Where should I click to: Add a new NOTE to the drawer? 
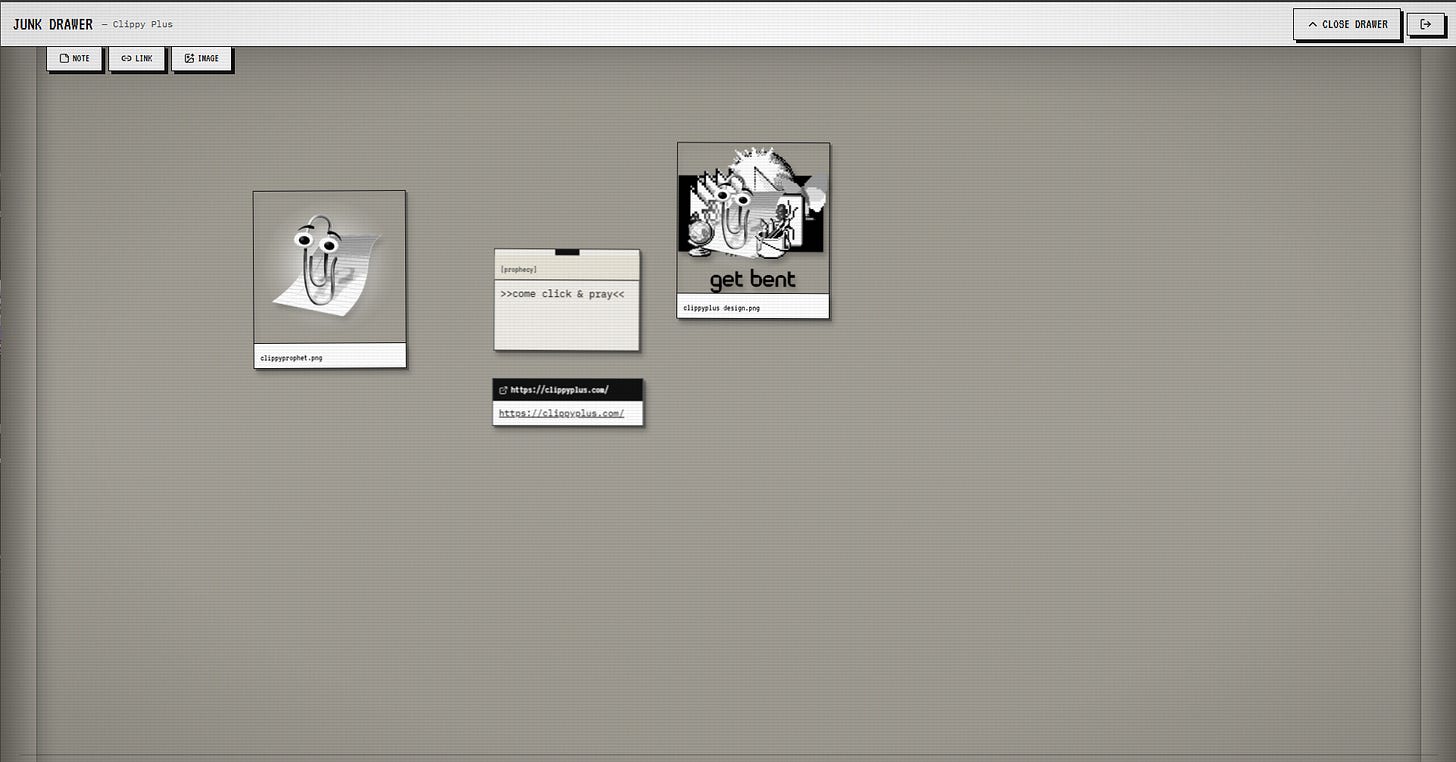(75, 58)
